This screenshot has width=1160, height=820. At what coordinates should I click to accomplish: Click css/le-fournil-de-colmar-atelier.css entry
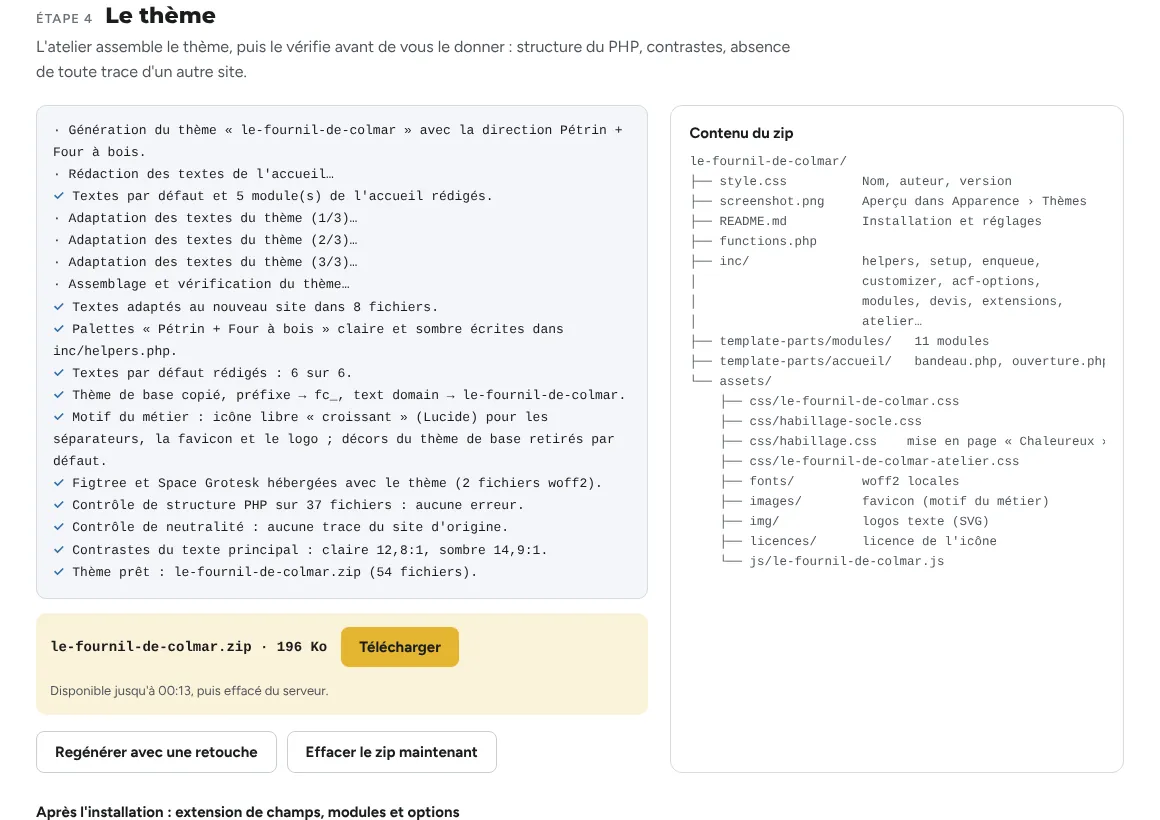(x=884, y=461)
